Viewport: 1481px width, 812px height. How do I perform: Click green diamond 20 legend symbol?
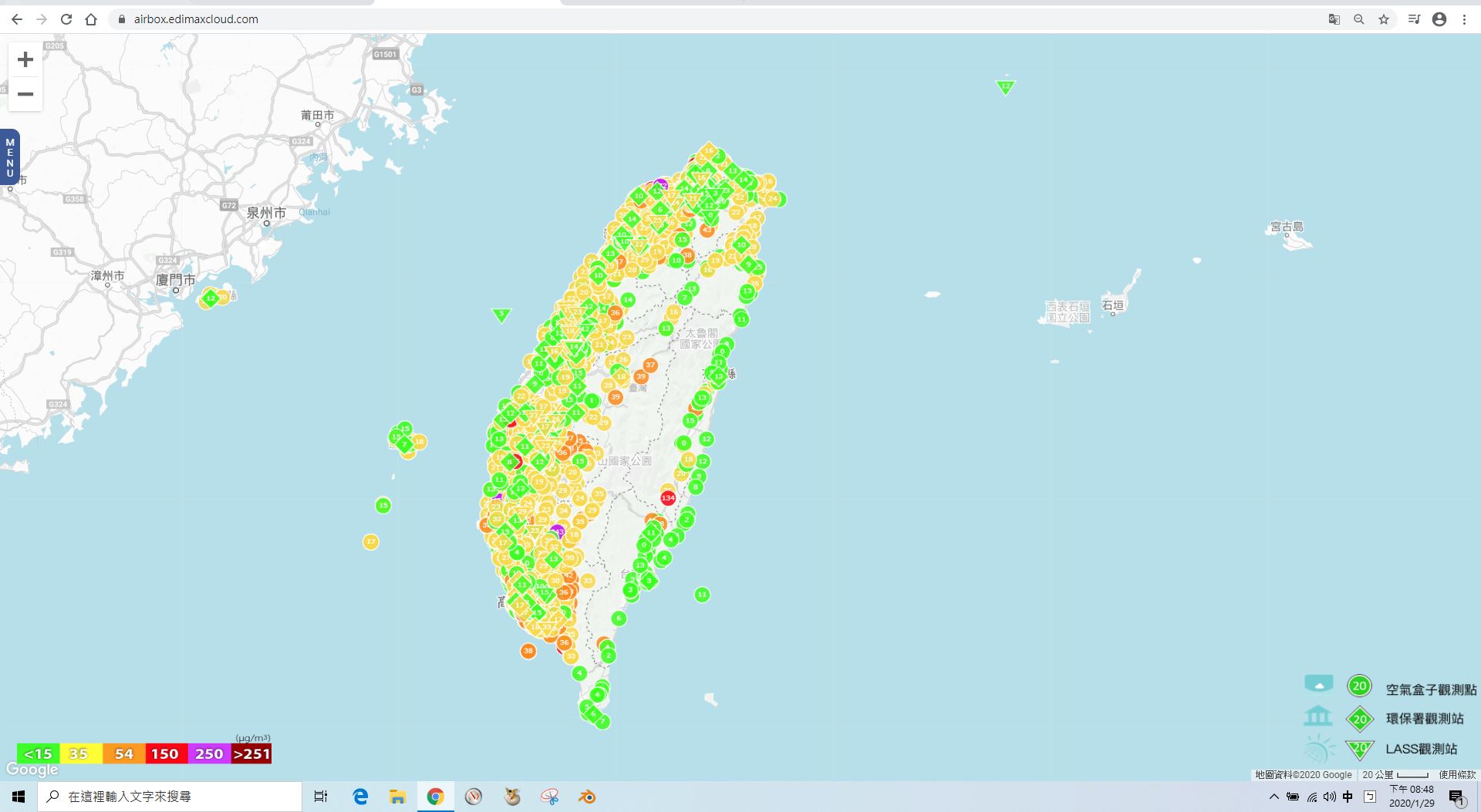1360,719
